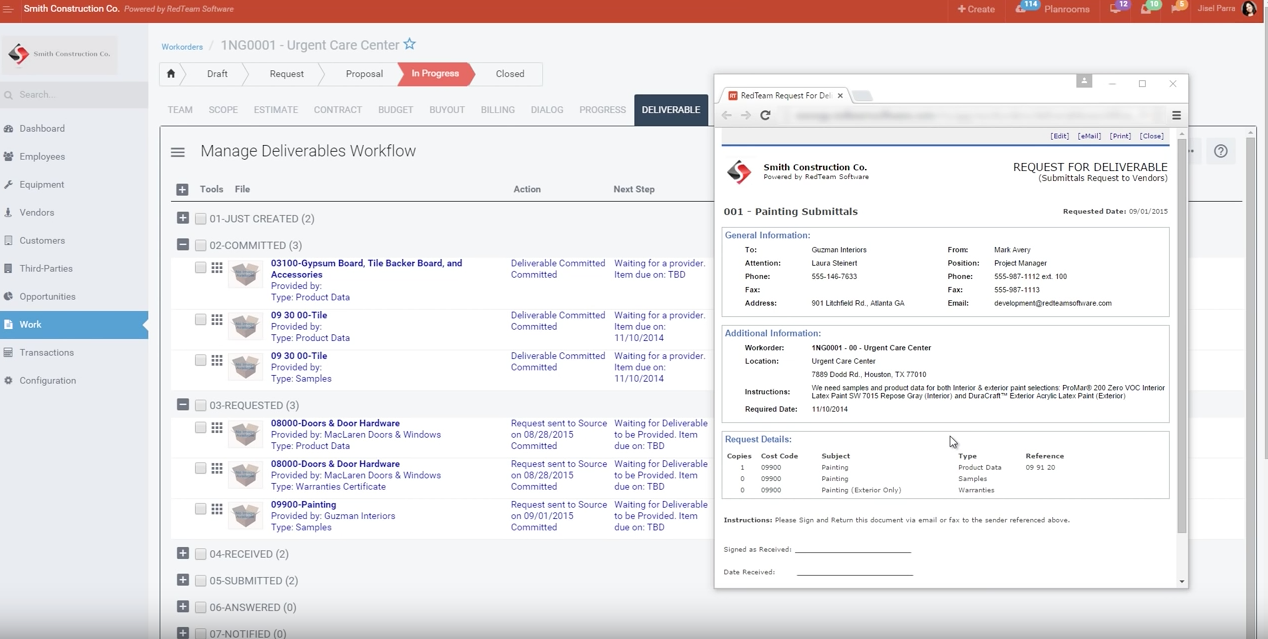Screen dimensions: 1268x639
Task: Open Third-Parties in the sidebar
Action: pyautogui.click(x=46, y=269)
